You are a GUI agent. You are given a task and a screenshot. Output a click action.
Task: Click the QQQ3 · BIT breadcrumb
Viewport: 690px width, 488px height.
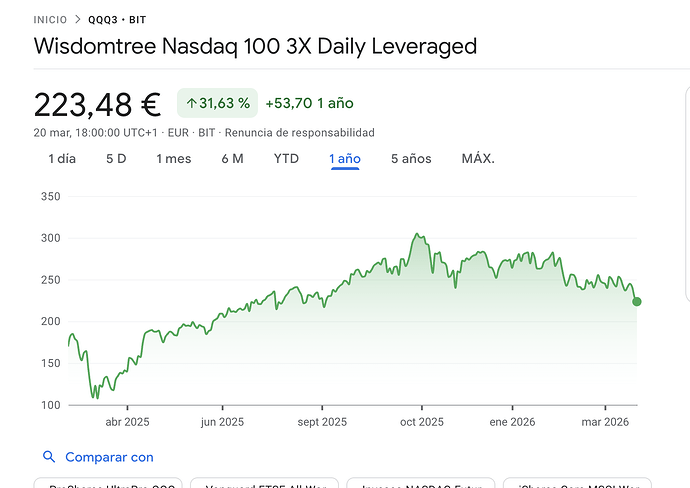117,20
